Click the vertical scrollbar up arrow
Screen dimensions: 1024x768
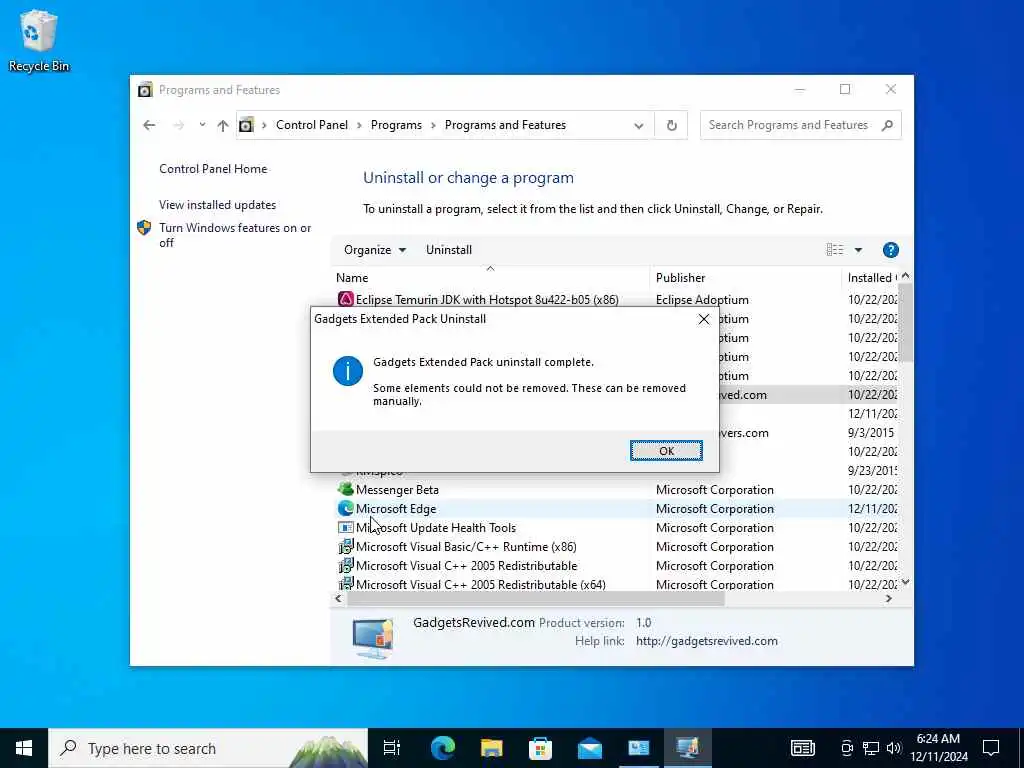[906, 276]
